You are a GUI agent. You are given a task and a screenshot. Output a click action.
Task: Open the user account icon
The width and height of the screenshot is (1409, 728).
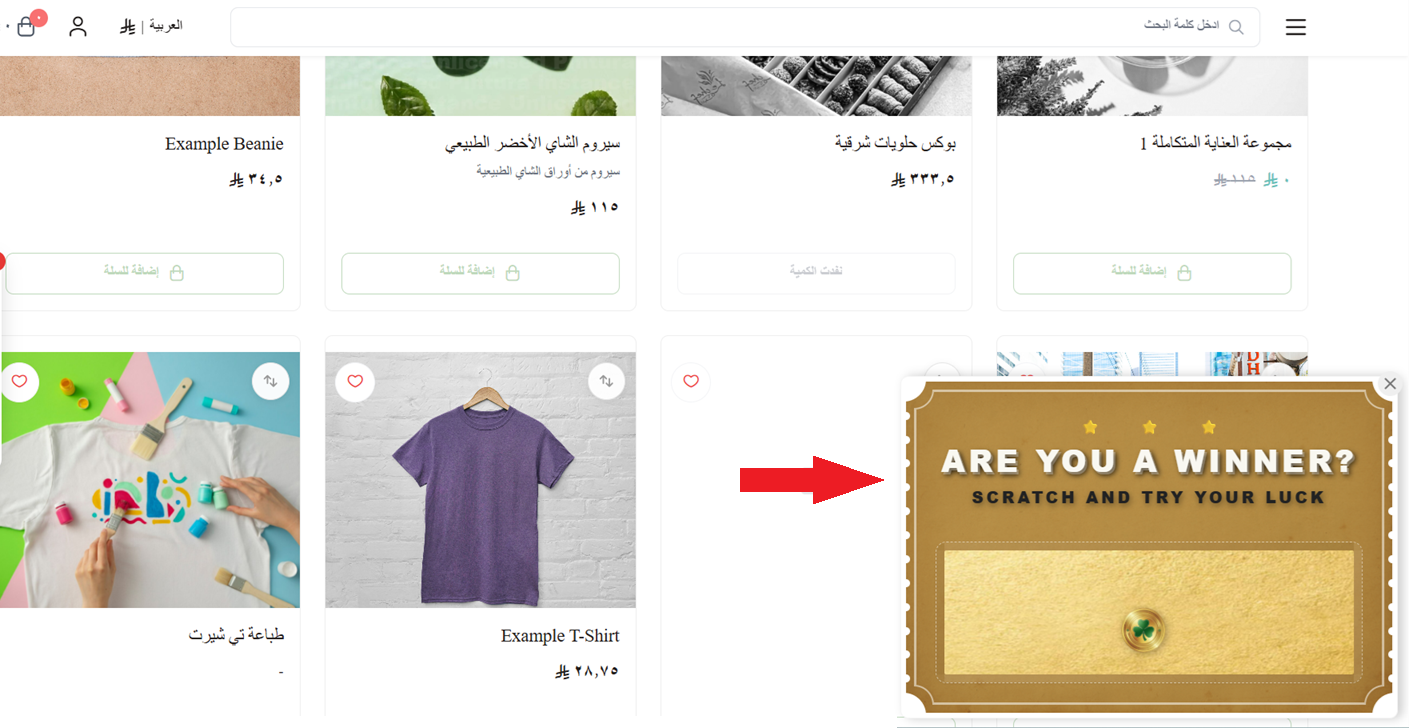pos(77,26)
